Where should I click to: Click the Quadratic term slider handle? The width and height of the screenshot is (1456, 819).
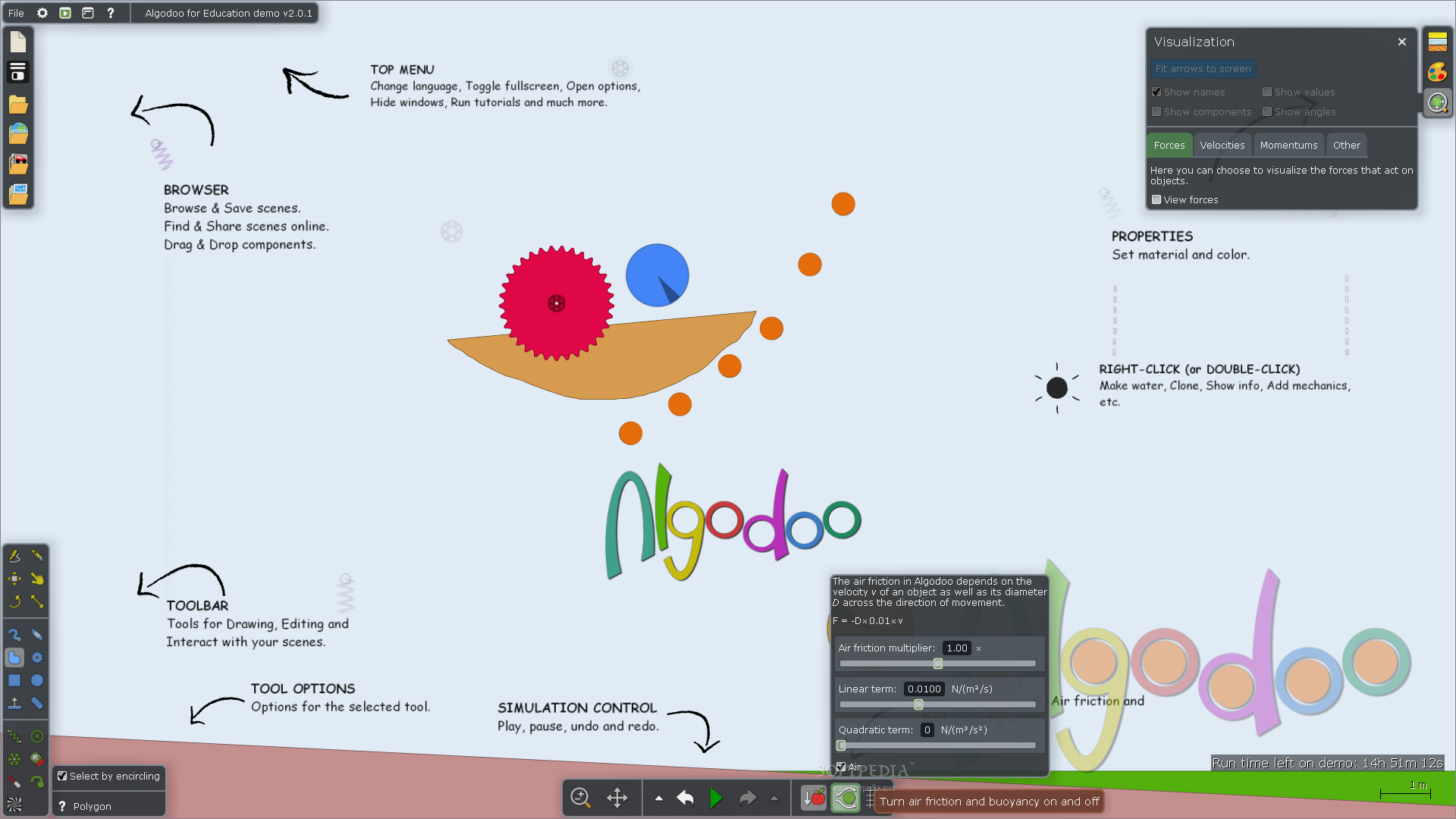841,745
